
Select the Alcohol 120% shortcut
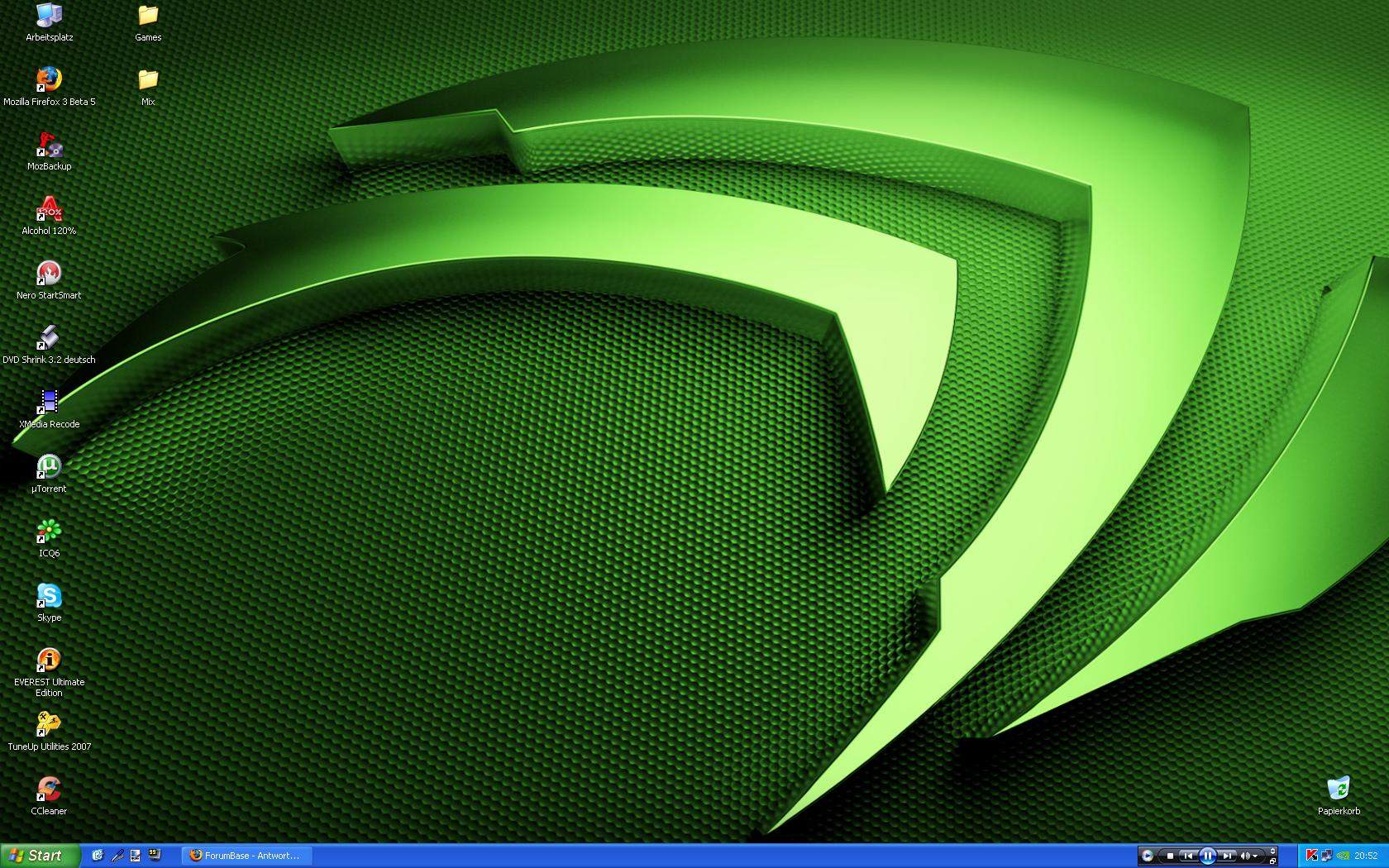tap(49, 216)
